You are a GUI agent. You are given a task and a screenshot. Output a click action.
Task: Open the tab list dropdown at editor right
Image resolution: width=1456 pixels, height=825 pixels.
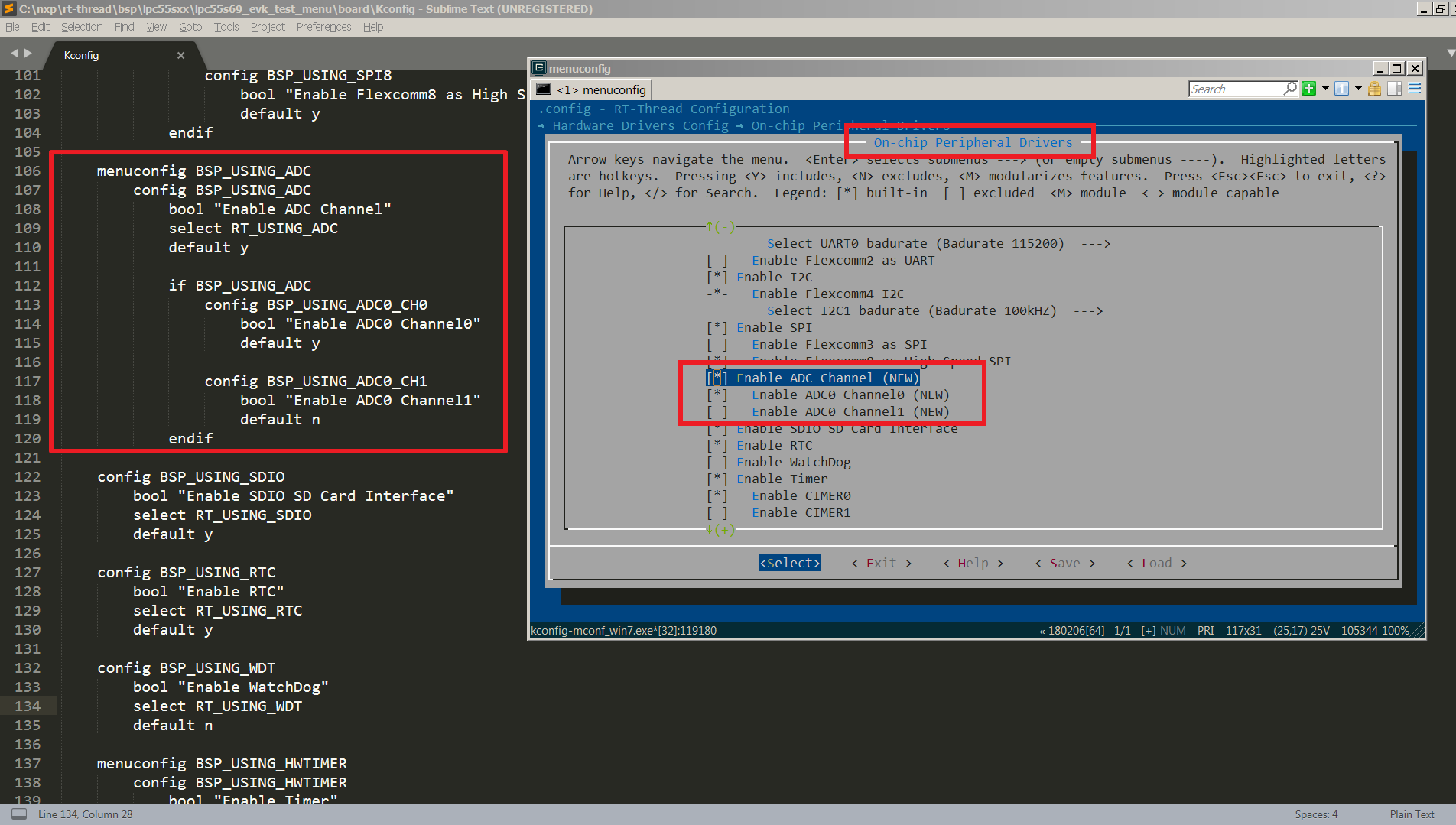1450,54
